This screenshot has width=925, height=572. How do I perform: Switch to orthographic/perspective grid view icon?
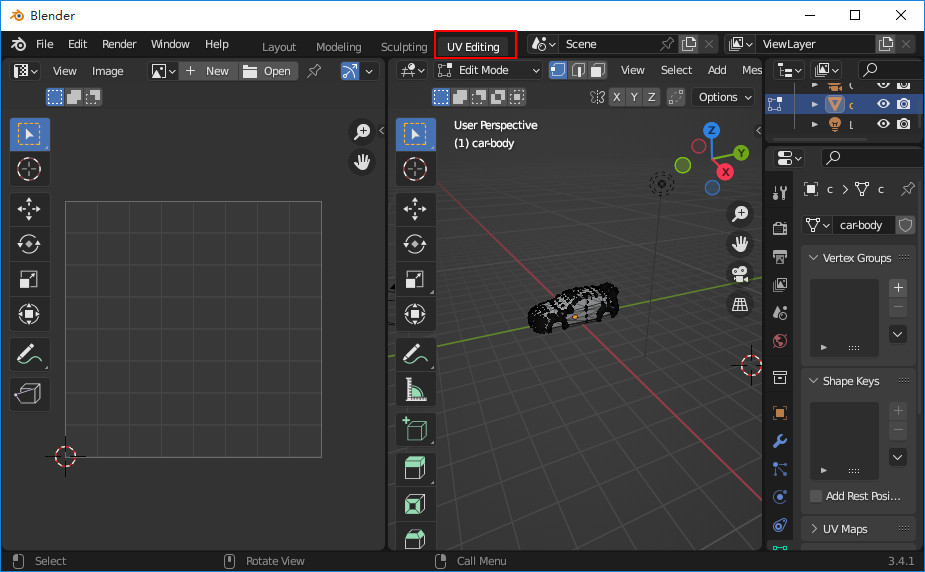(740, 304)
